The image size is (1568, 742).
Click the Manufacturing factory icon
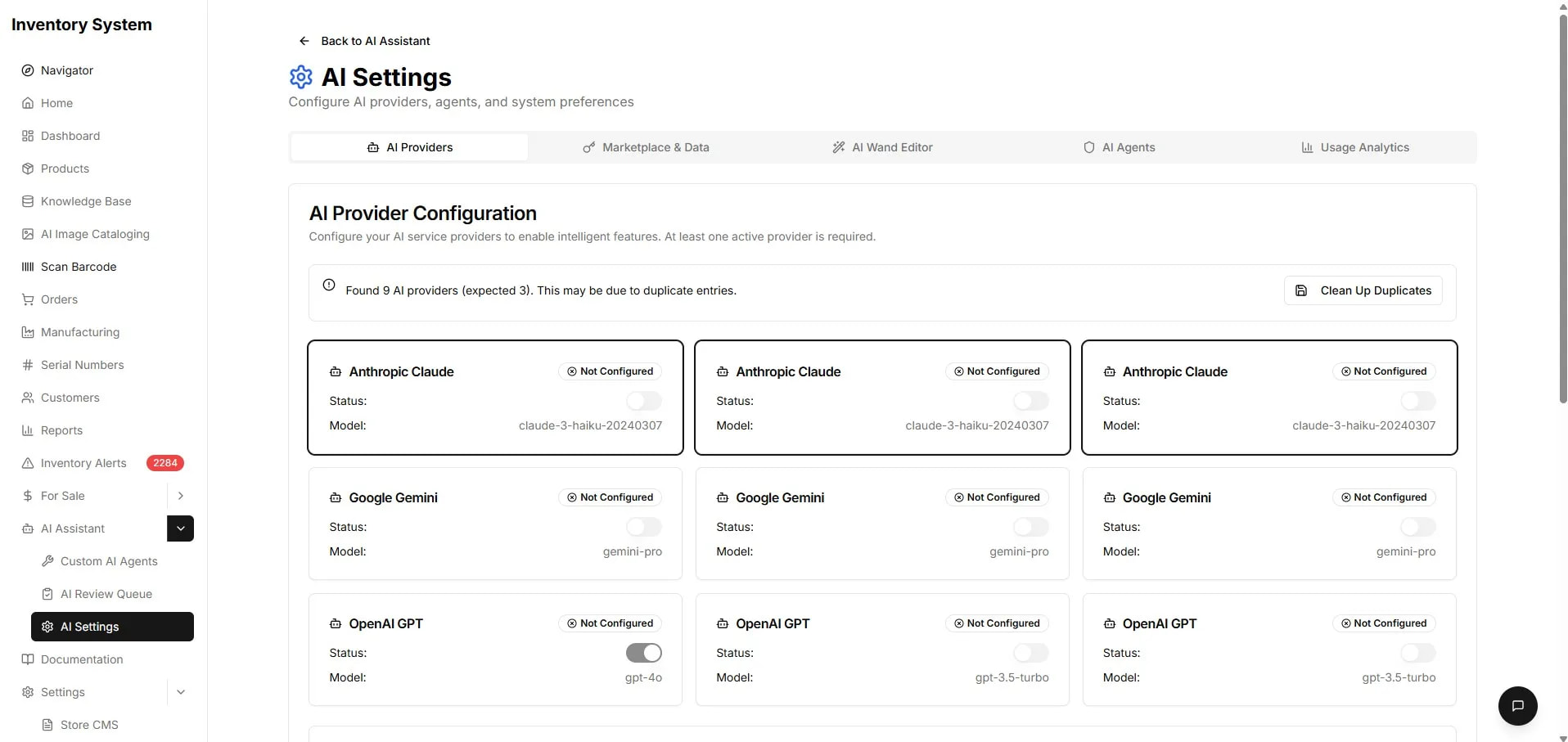[28, 332]
